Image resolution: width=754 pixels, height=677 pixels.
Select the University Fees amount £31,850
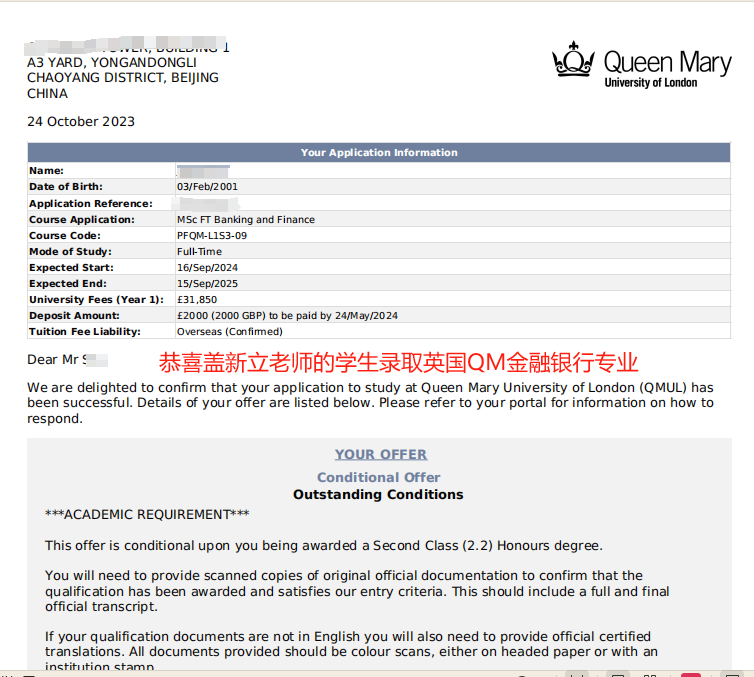click(197, 299)
